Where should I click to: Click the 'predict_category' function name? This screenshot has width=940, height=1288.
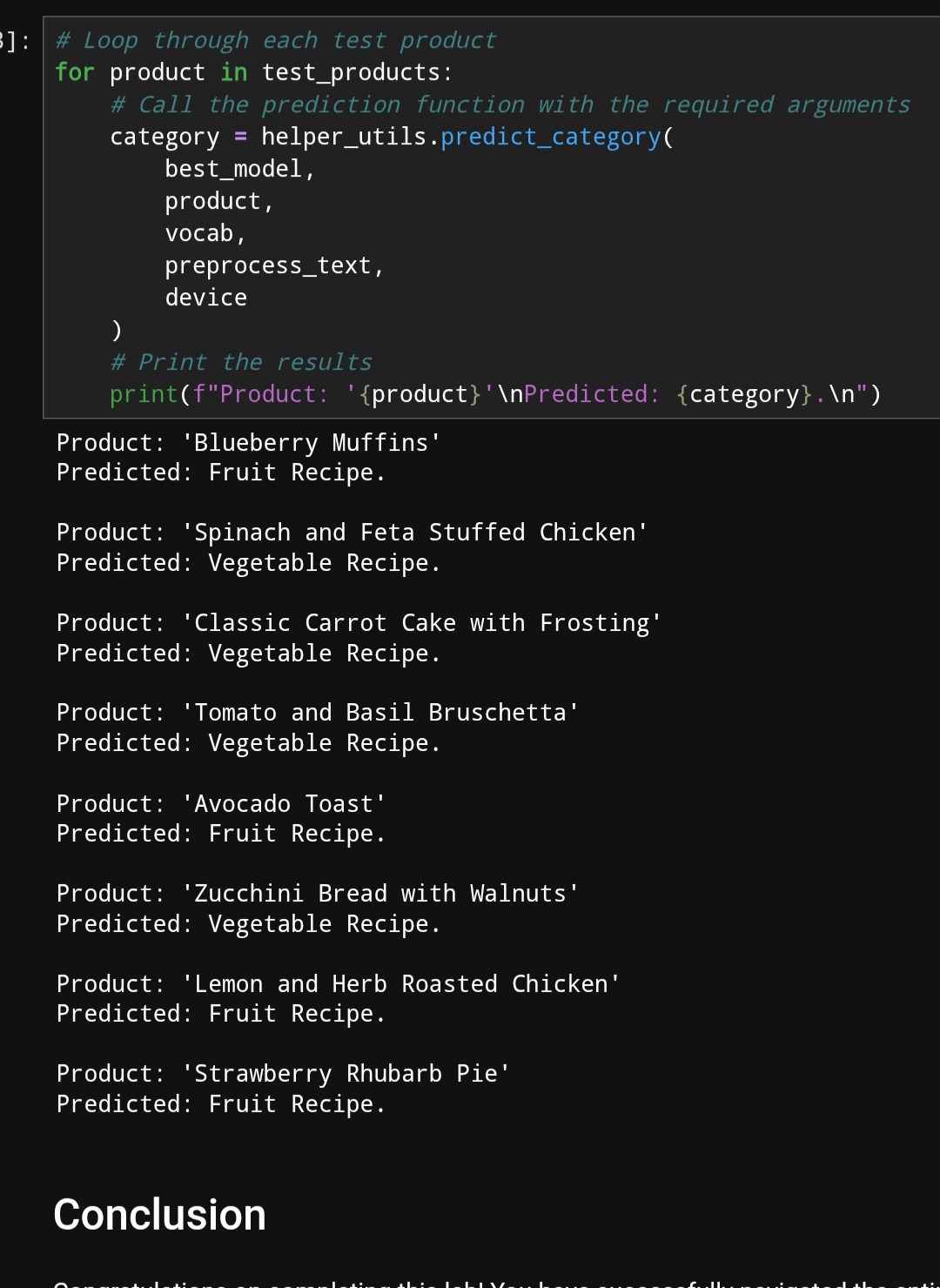(x=550, y=137)
